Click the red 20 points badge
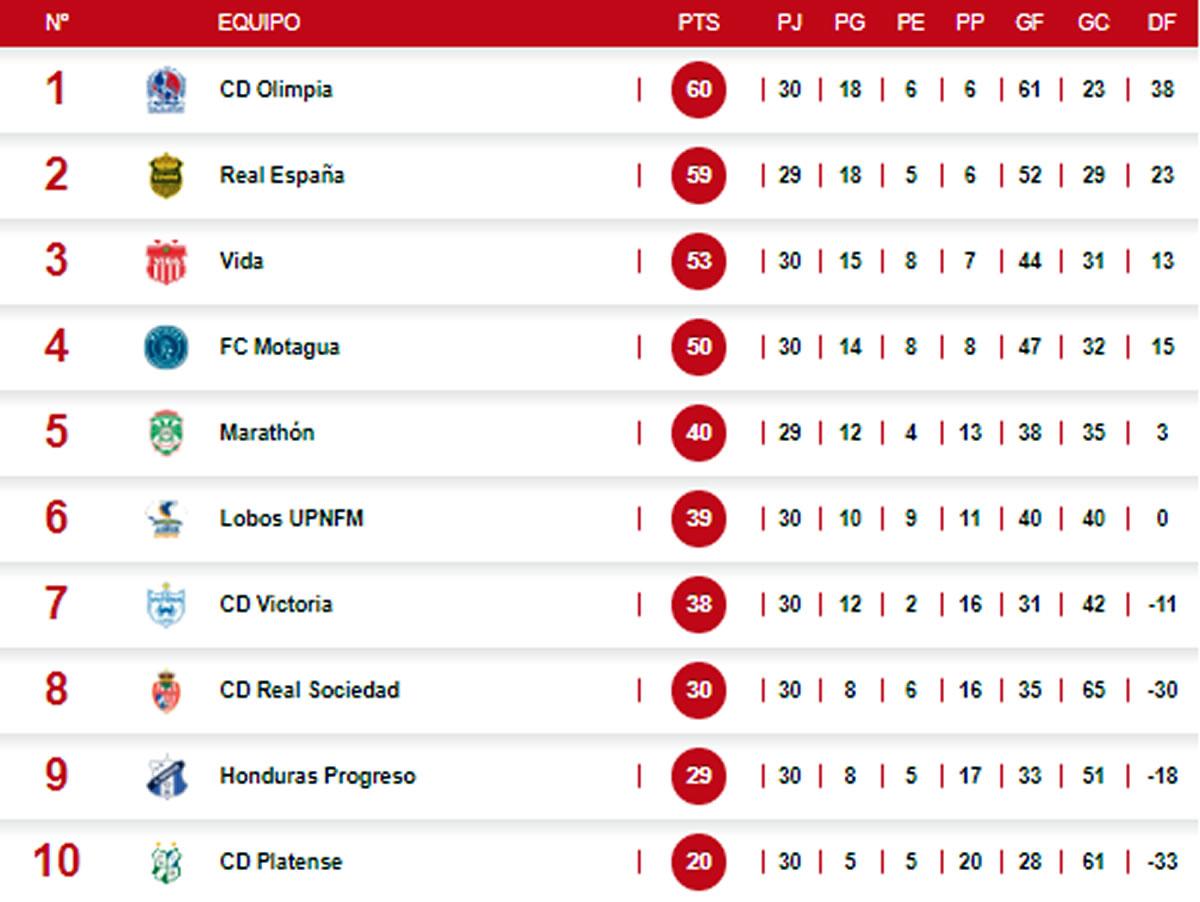Screen dimensions: 1200x902 tap(698, 861)
